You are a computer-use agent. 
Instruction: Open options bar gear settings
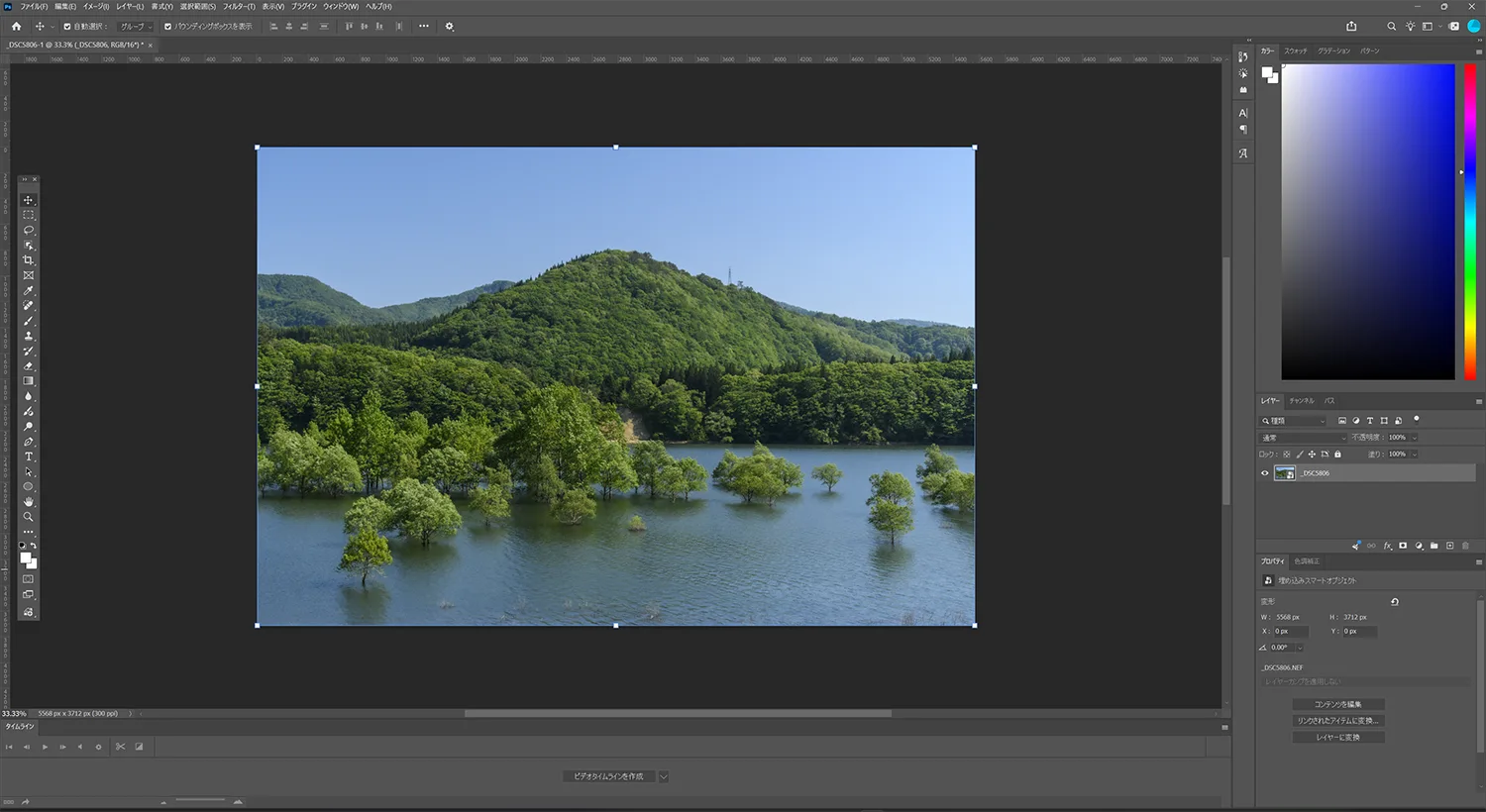pyautogui.click(x=449, y=27)
